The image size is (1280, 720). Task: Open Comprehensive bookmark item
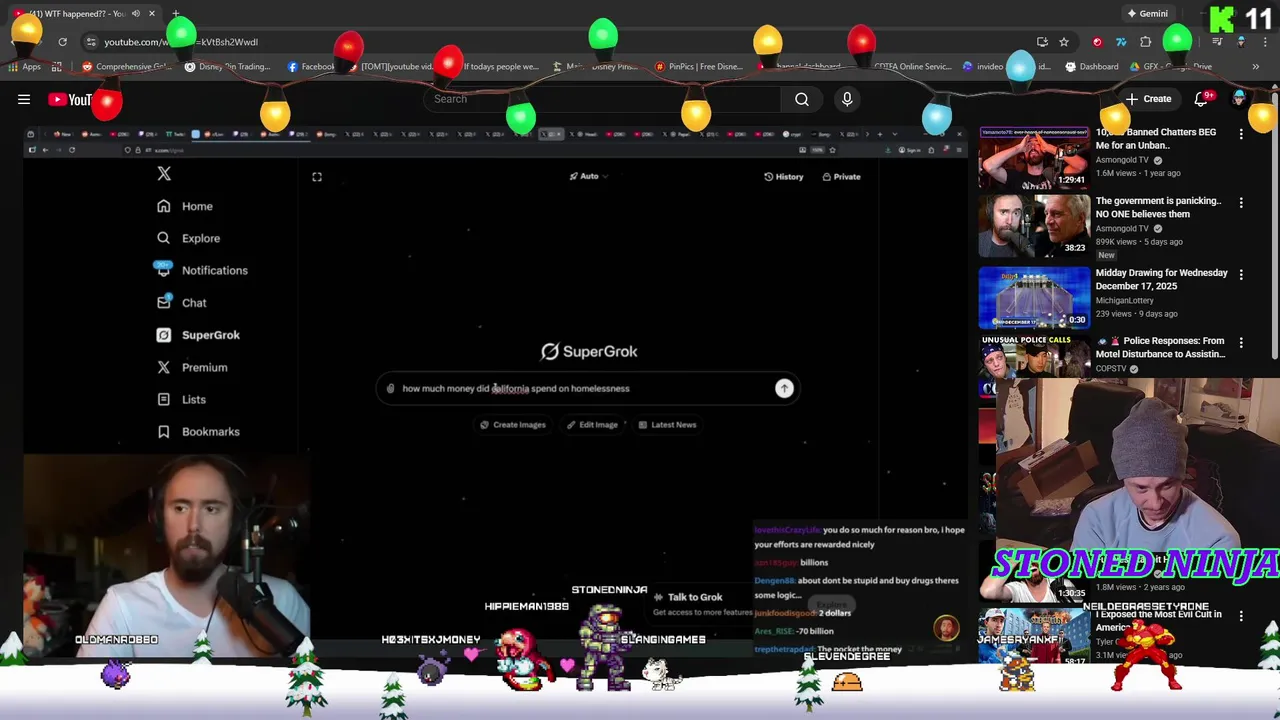pos(127,67)
